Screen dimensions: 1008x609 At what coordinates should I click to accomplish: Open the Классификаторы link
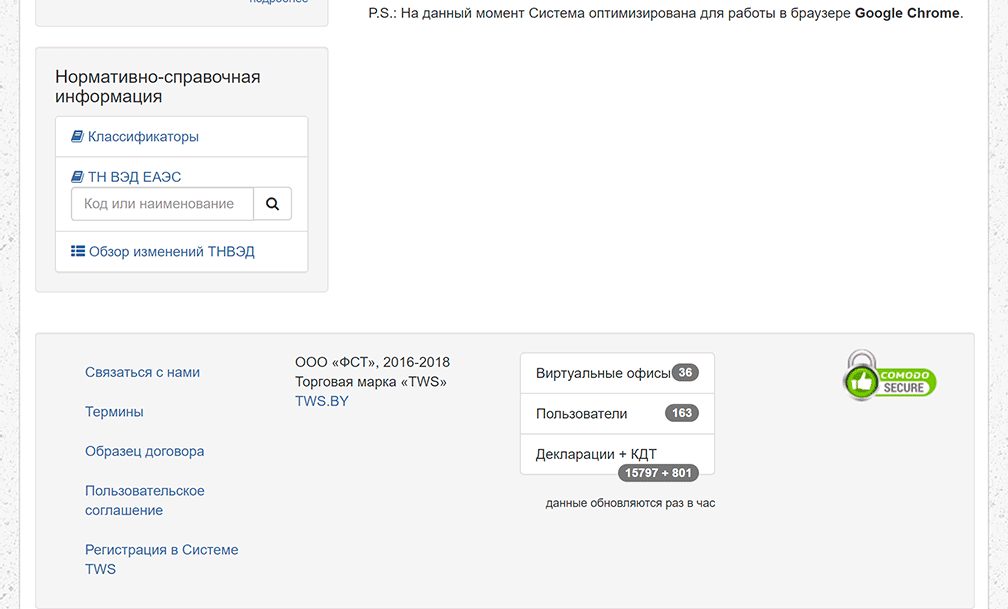pos(143,136)
